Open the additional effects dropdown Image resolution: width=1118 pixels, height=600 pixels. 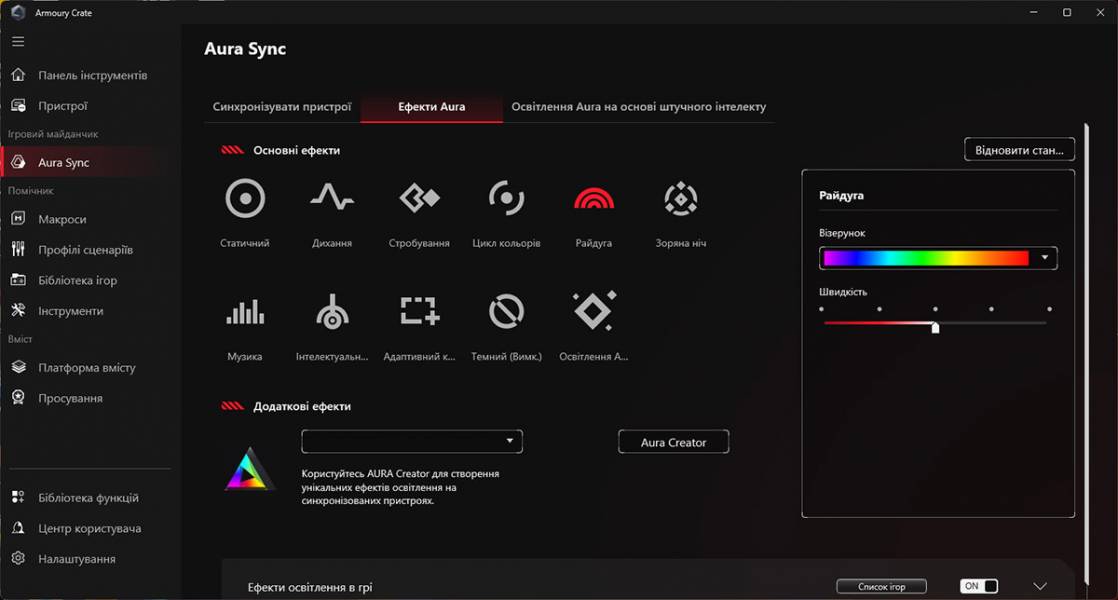coord(412,441)
